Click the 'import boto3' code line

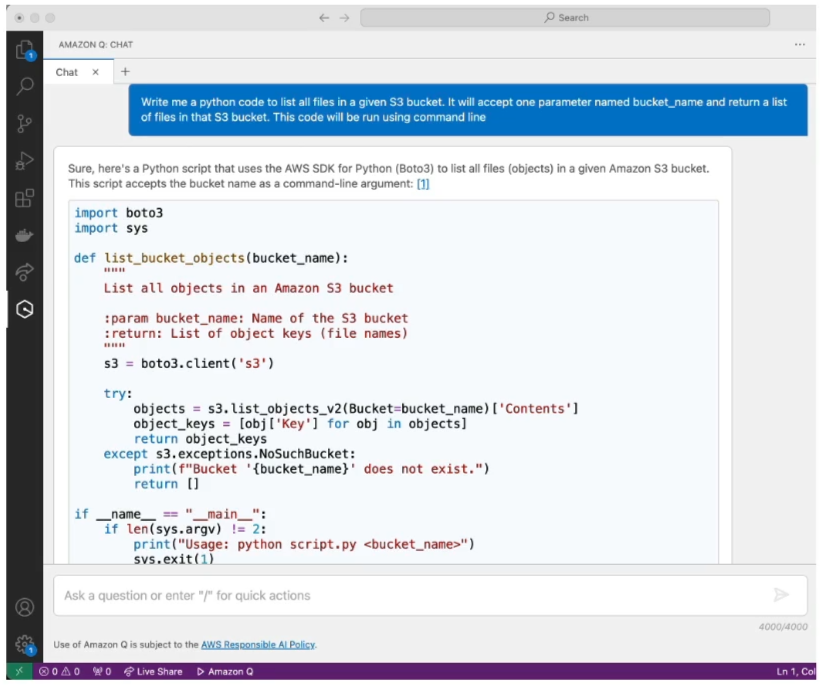point(119,213)
